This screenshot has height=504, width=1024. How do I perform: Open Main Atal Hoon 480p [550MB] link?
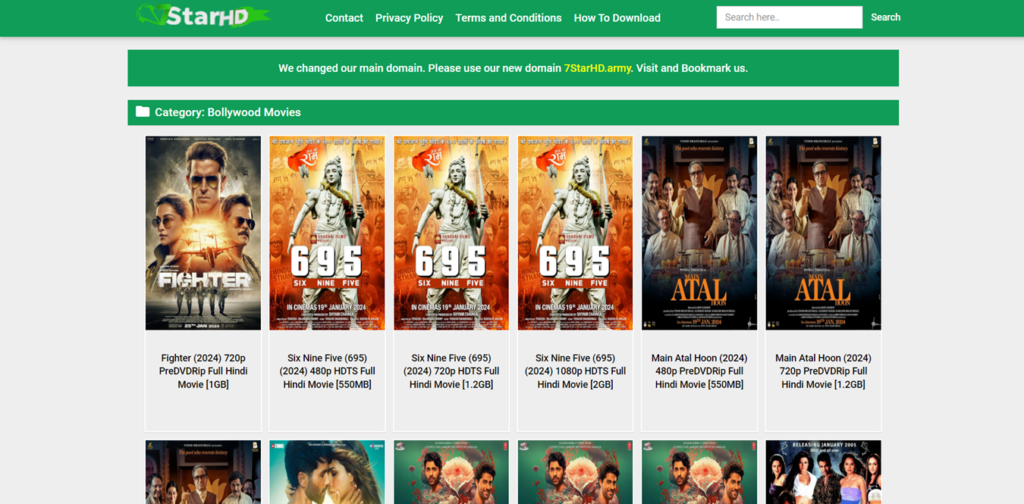tap(699, 371)
